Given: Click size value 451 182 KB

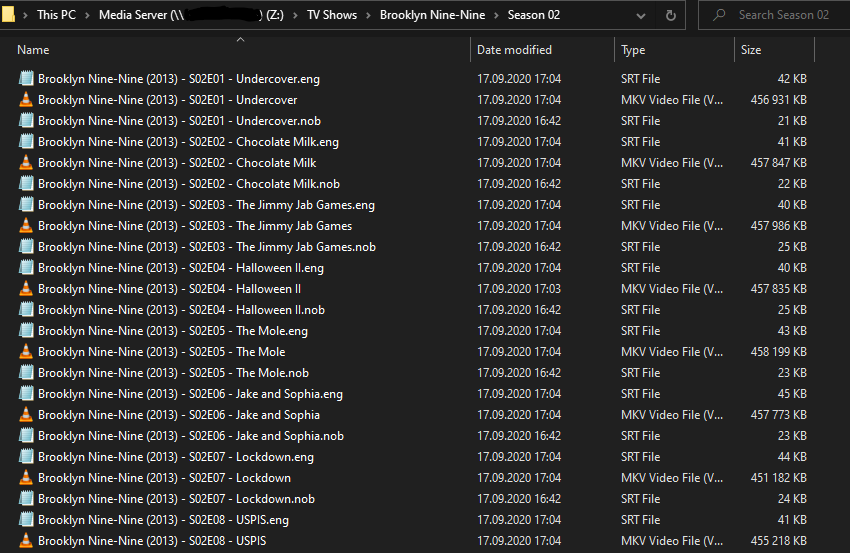Looking at the screenshot, I should [x=778, y=478].
